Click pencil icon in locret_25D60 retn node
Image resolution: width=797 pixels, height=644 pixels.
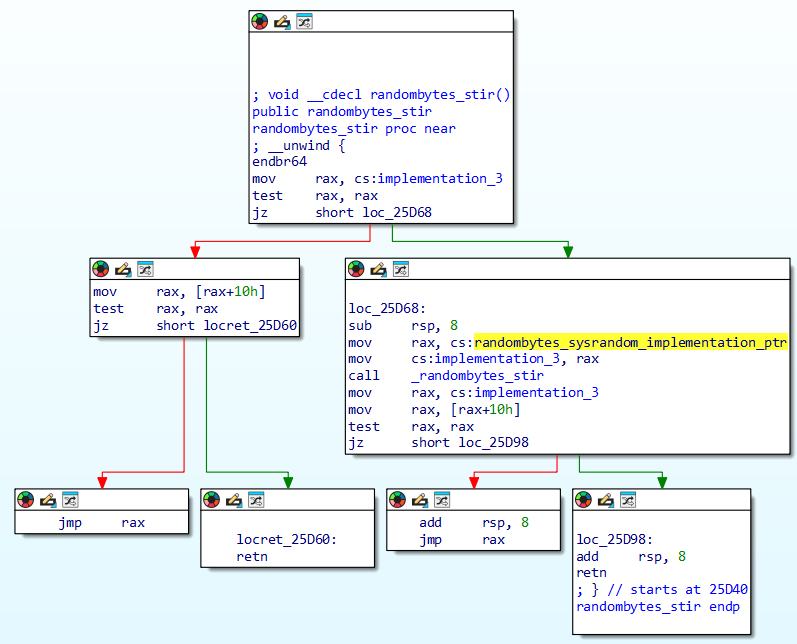point(234,500)
